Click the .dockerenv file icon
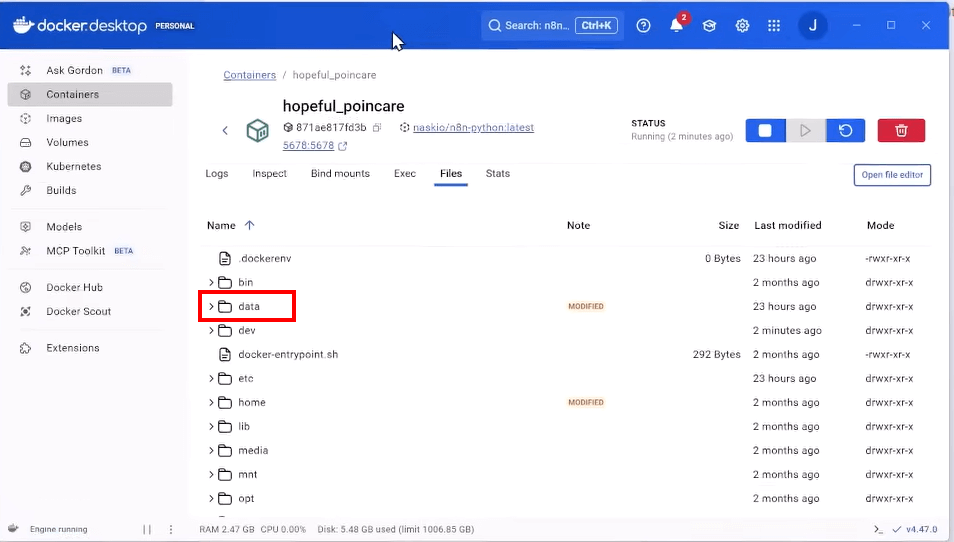Viewport: 954px width, 542px height. 225,259
